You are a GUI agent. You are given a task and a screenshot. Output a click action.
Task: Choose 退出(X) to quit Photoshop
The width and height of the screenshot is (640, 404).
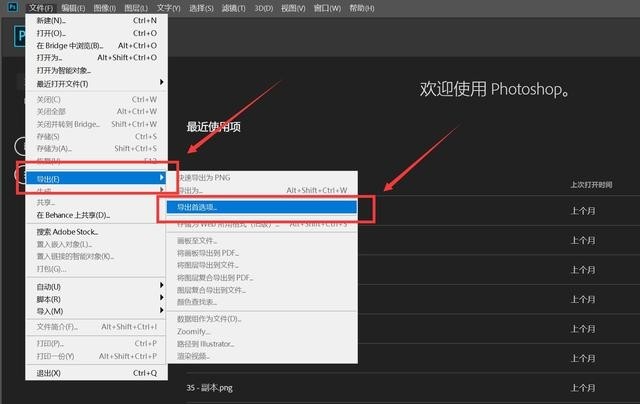point(96,373)
